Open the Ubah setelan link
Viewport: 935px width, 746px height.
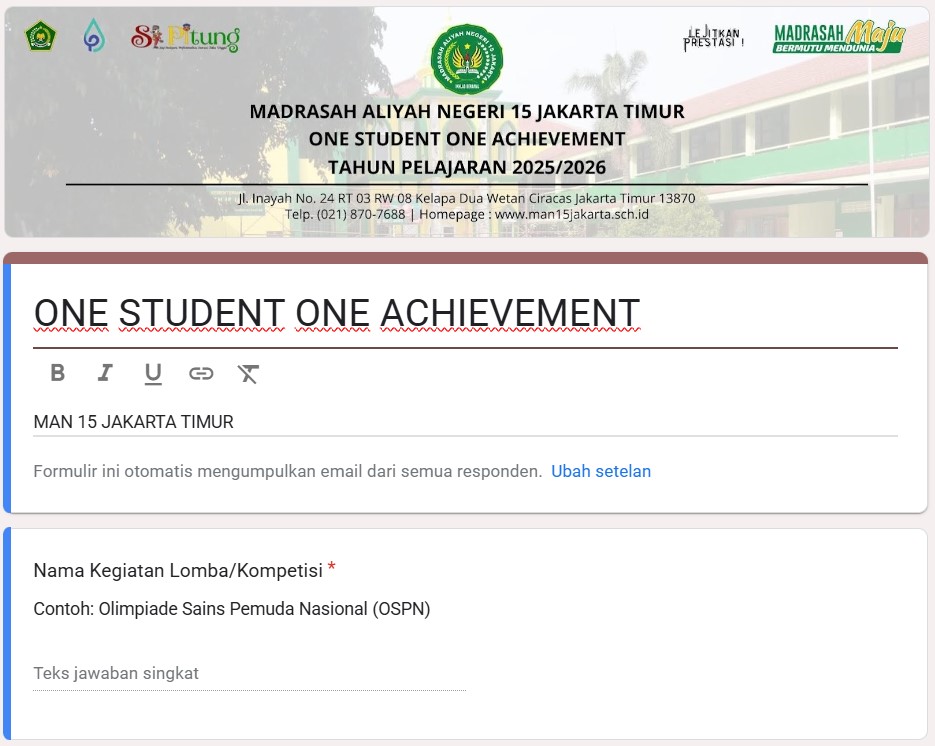pos(601,471)
